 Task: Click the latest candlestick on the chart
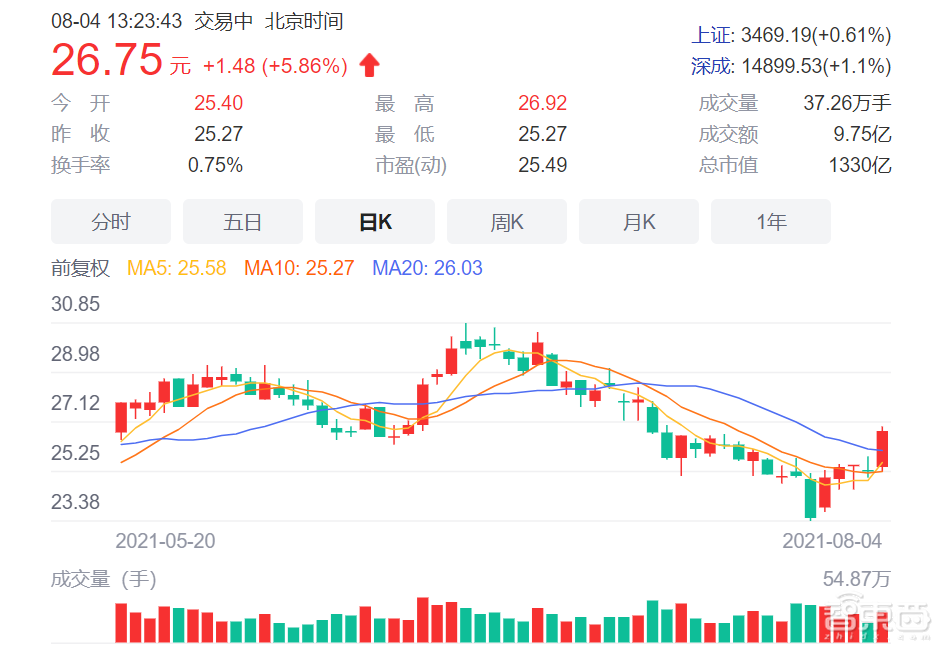click(884, 448)
